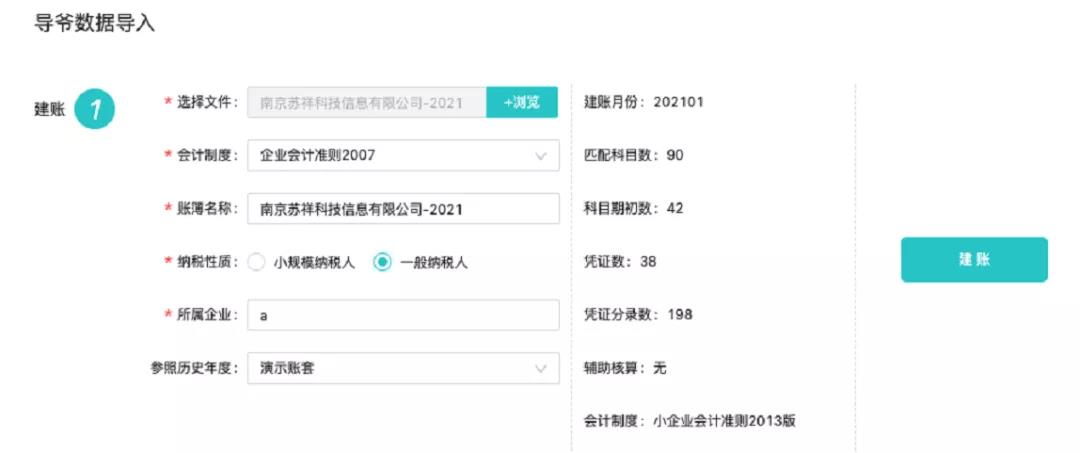Click the 选择文件 file path field
Image resolution: width=1080 pixels, height=453 pixels.
pos(366,102)
